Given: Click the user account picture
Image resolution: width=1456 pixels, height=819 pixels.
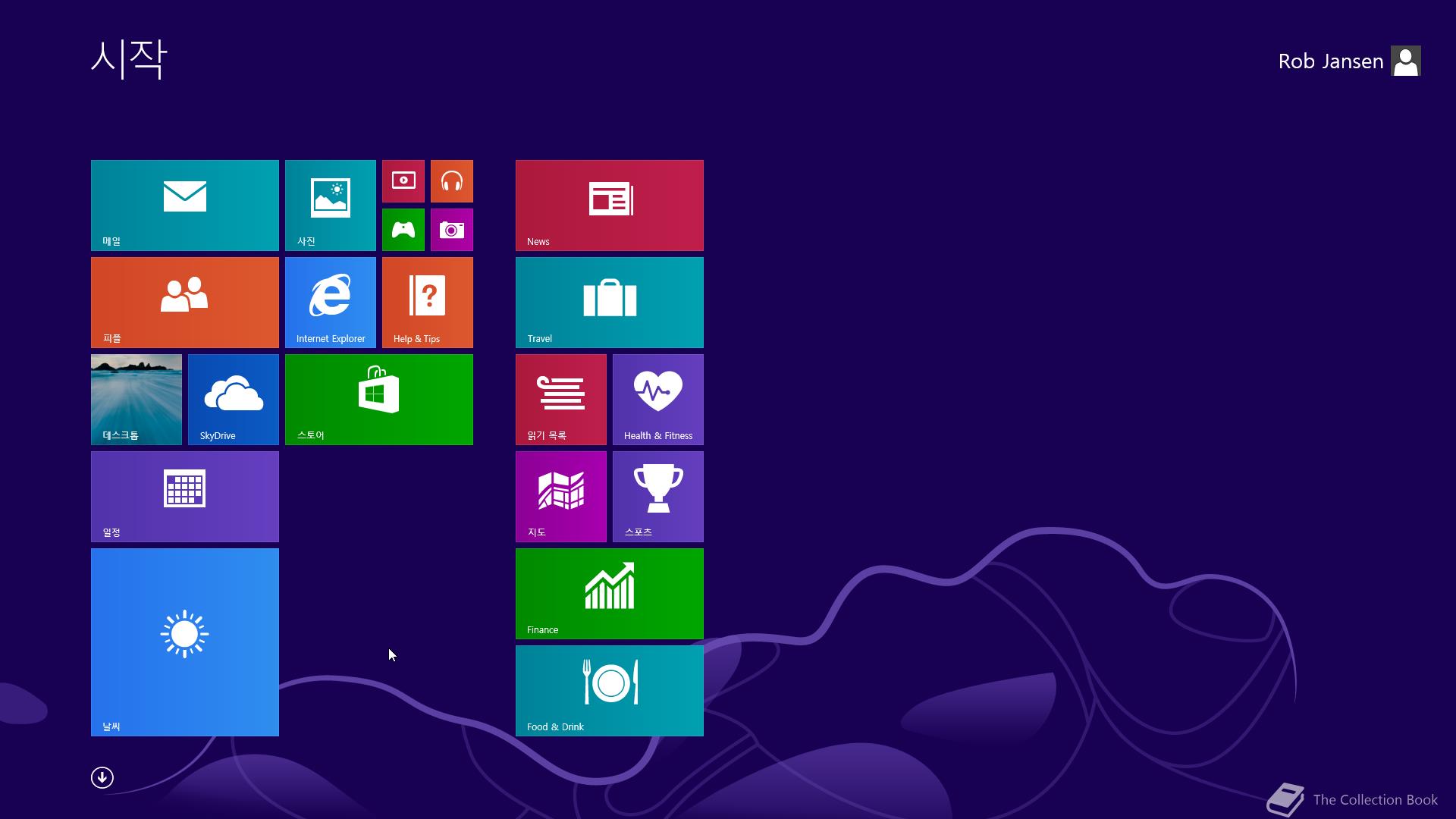Looking at the screenshot, I should pos(1406,61).
